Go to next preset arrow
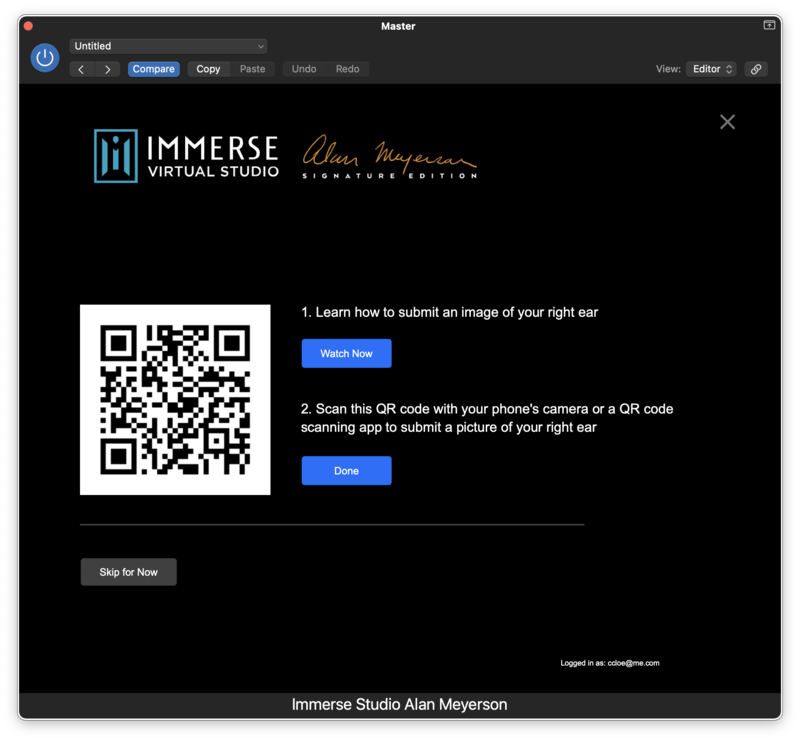The height and width of the screenshot is (741, 800). click(x=107, y=69)
